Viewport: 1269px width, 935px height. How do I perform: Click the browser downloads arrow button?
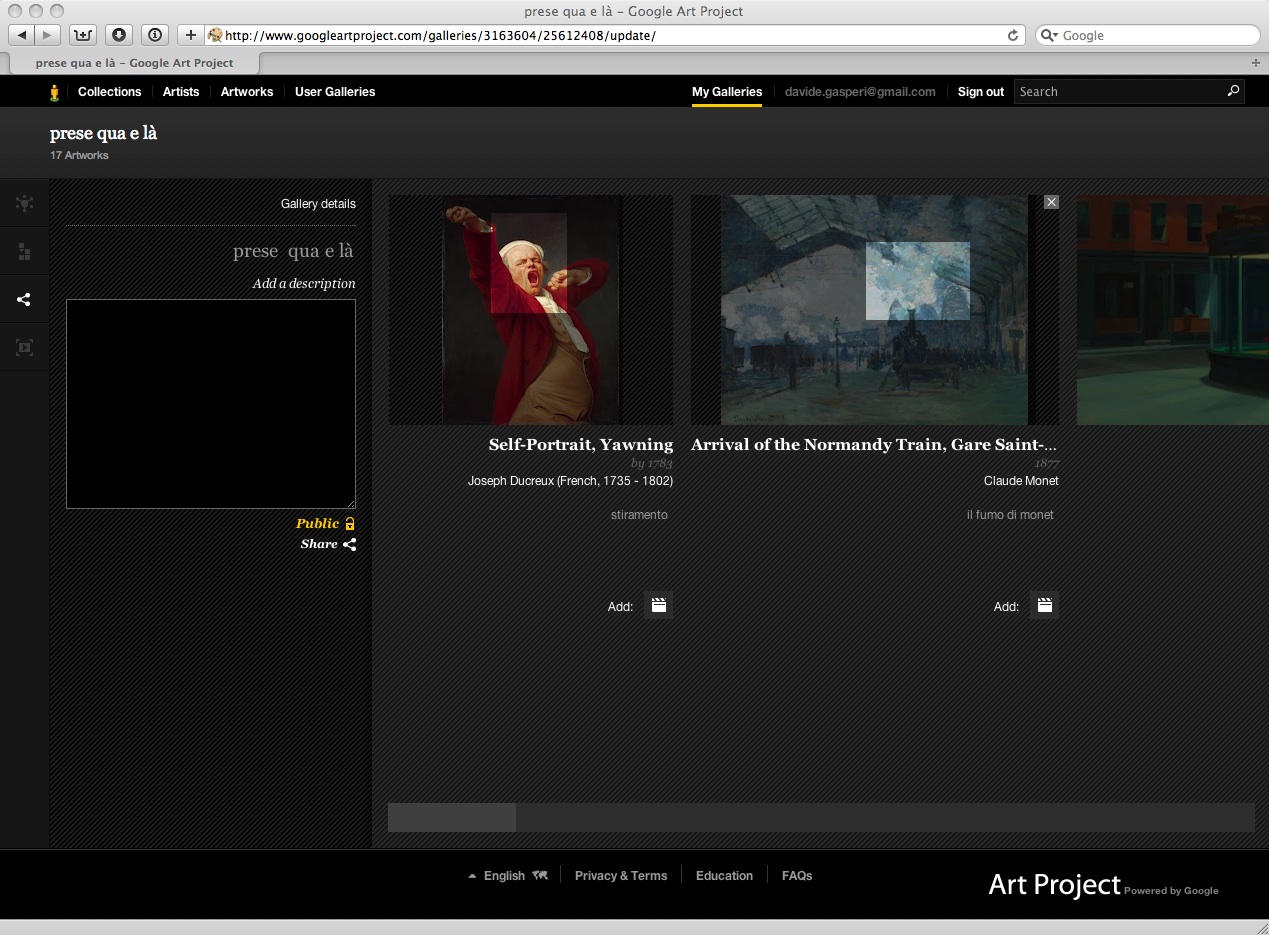coord(119,35)
